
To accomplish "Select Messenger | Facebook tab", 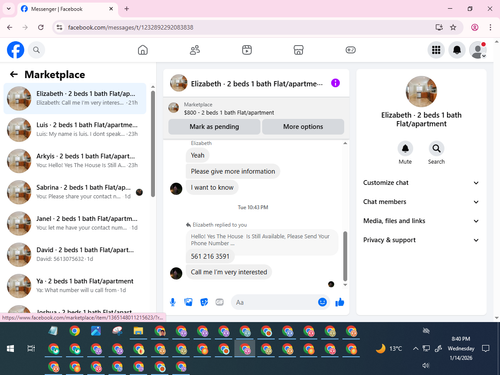I will pos(67,9).
